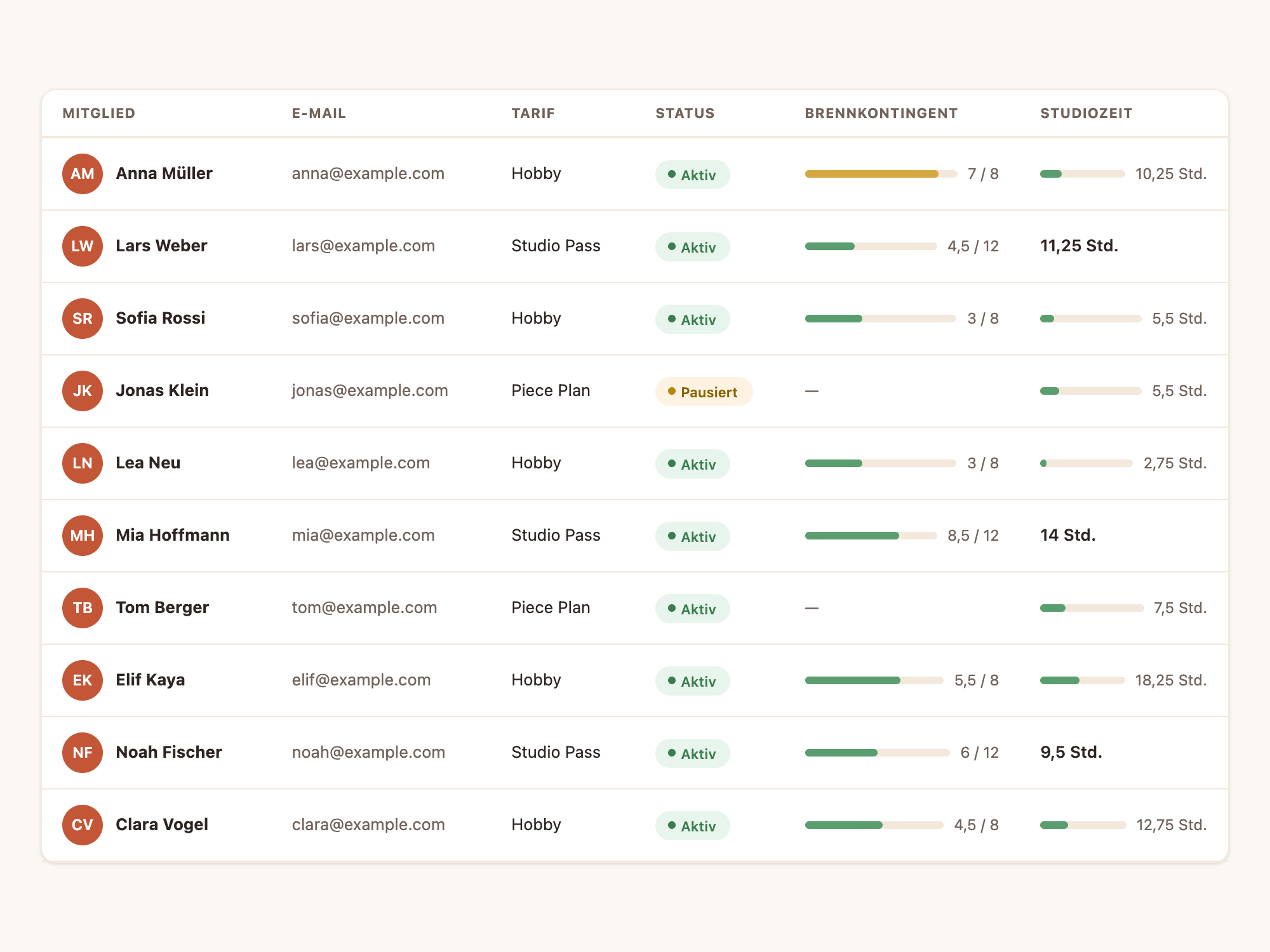Image resolution: width=1270 pixels, height=952 pixels.
Task: Select Elif Kaya's EK avatar
Action: tap(83, 680)
